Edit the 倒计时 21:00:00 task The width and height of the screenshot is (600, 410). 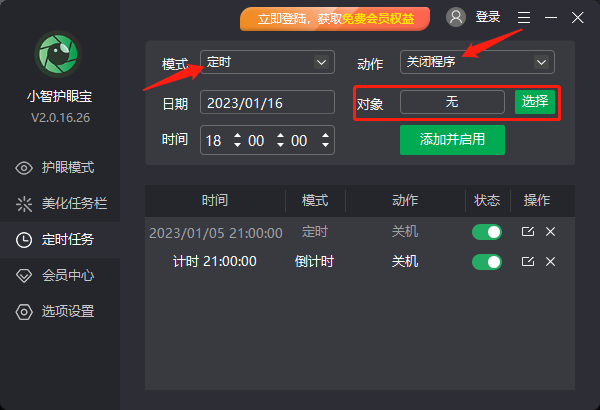528,261
